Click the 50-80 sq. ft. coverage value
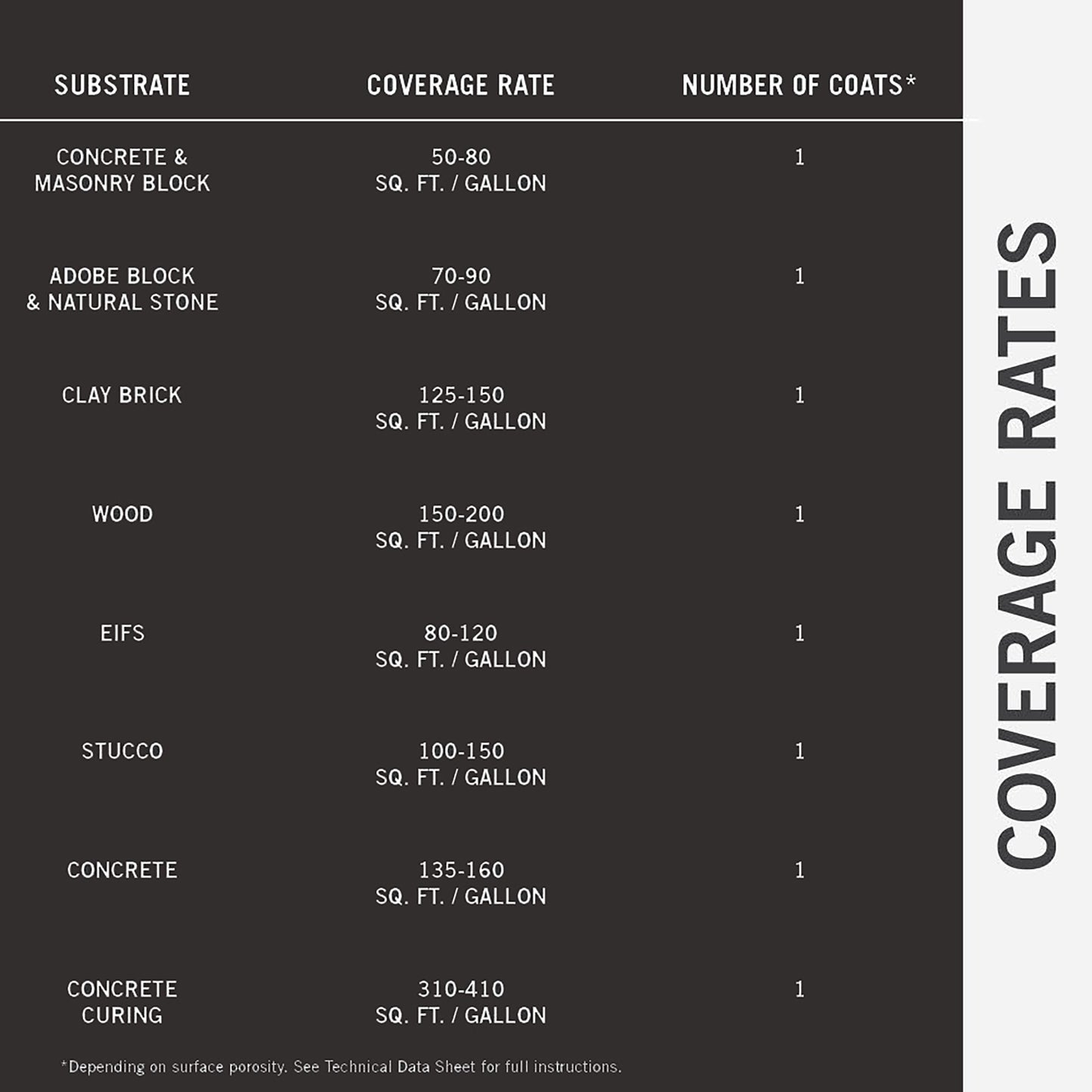1092x1092 pixels. coord(460,170)
